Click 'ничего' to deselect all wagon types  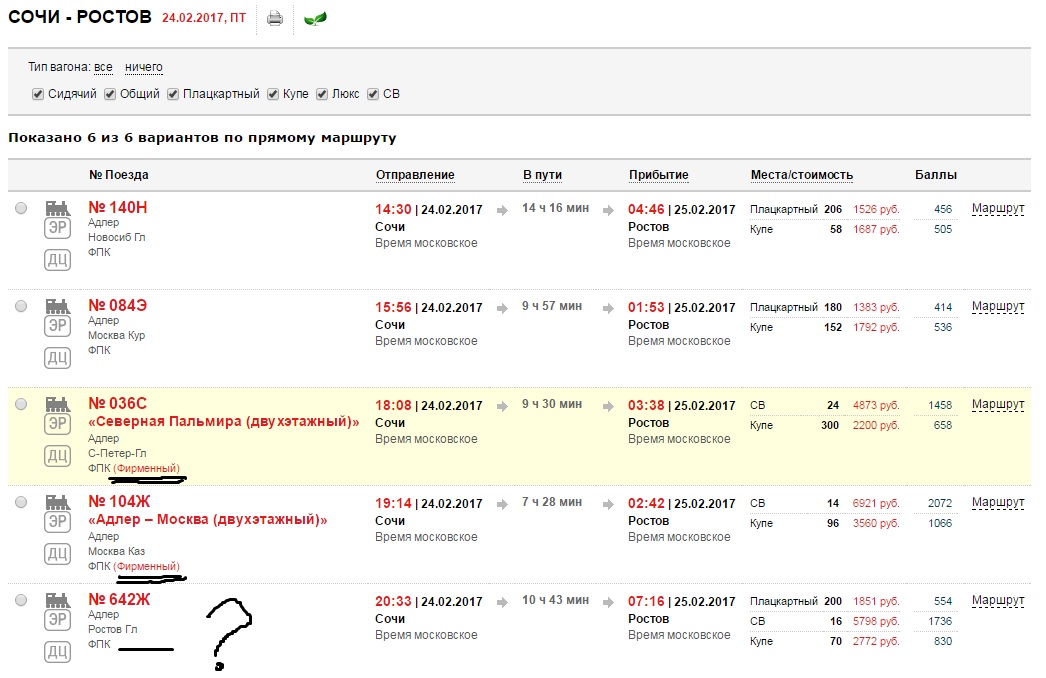click(x=143, y=67)
